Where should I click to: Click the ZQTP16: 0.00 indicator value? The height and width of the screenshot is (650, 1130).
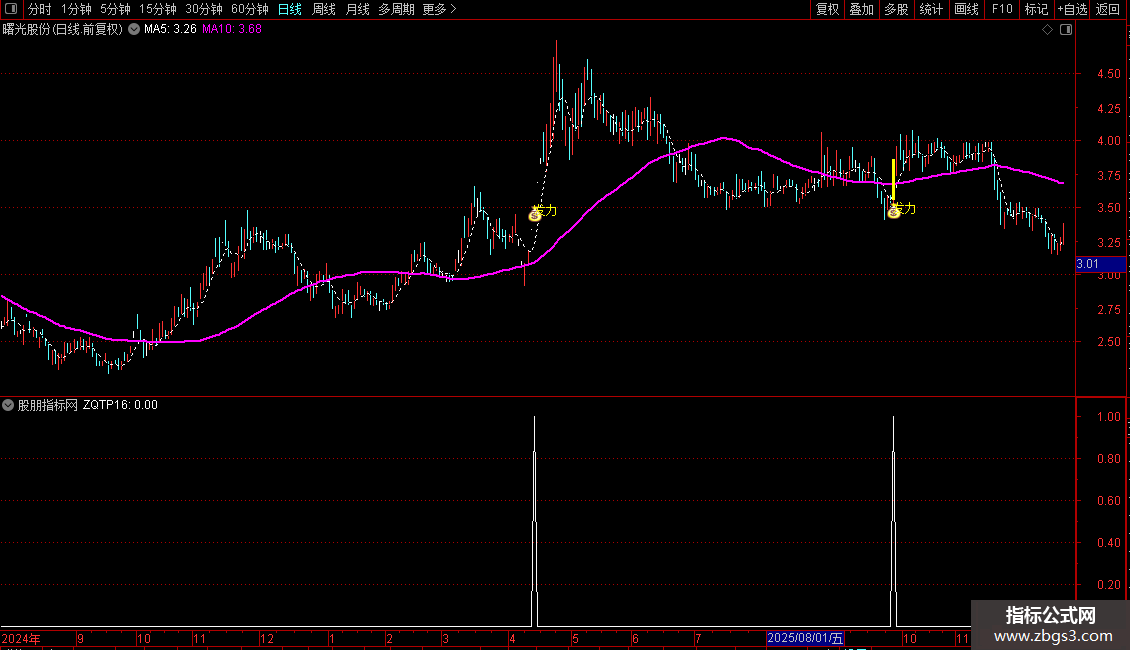point(120,405)
